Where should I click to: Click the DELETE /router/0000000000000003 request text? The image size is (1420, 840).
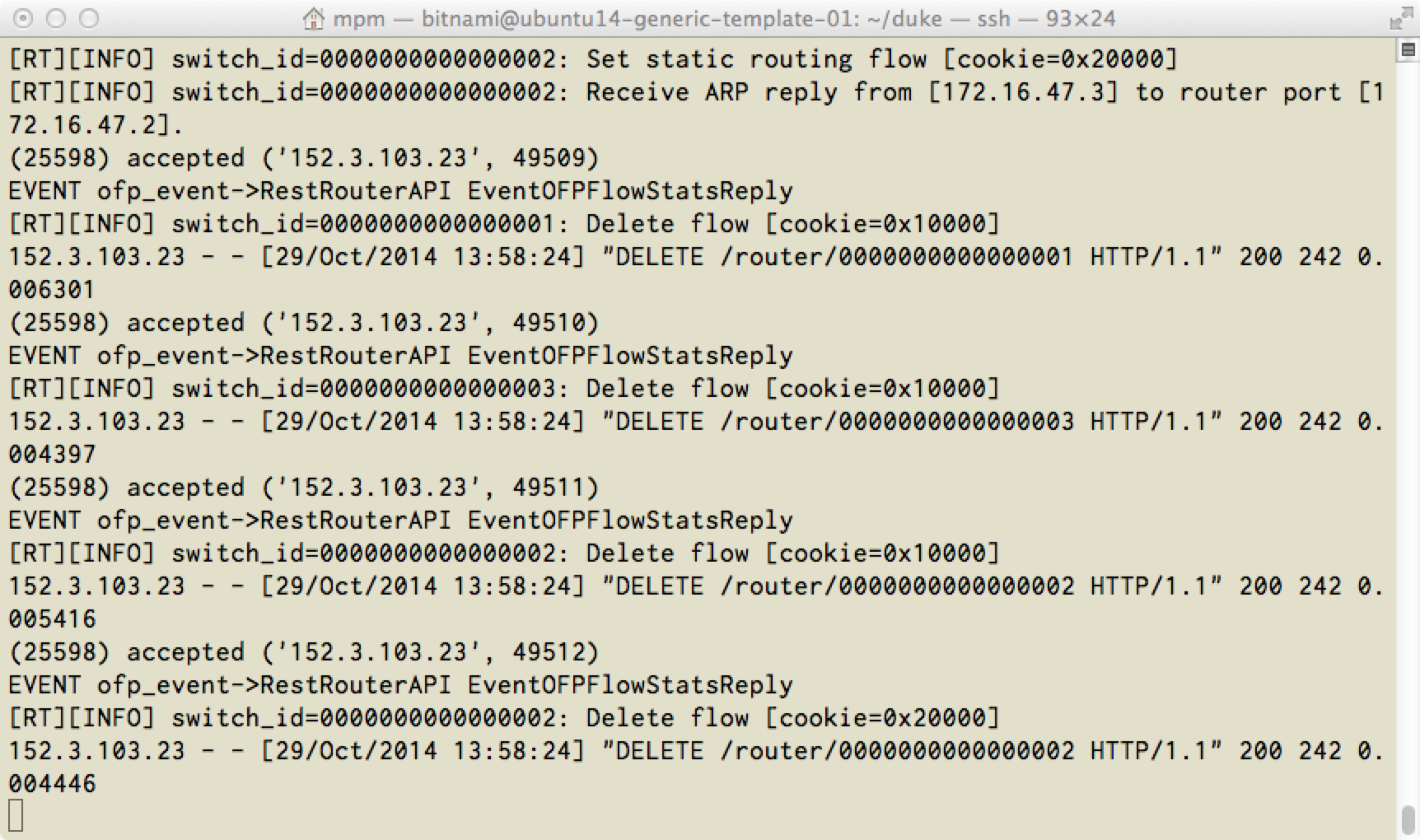click(844, 421)
